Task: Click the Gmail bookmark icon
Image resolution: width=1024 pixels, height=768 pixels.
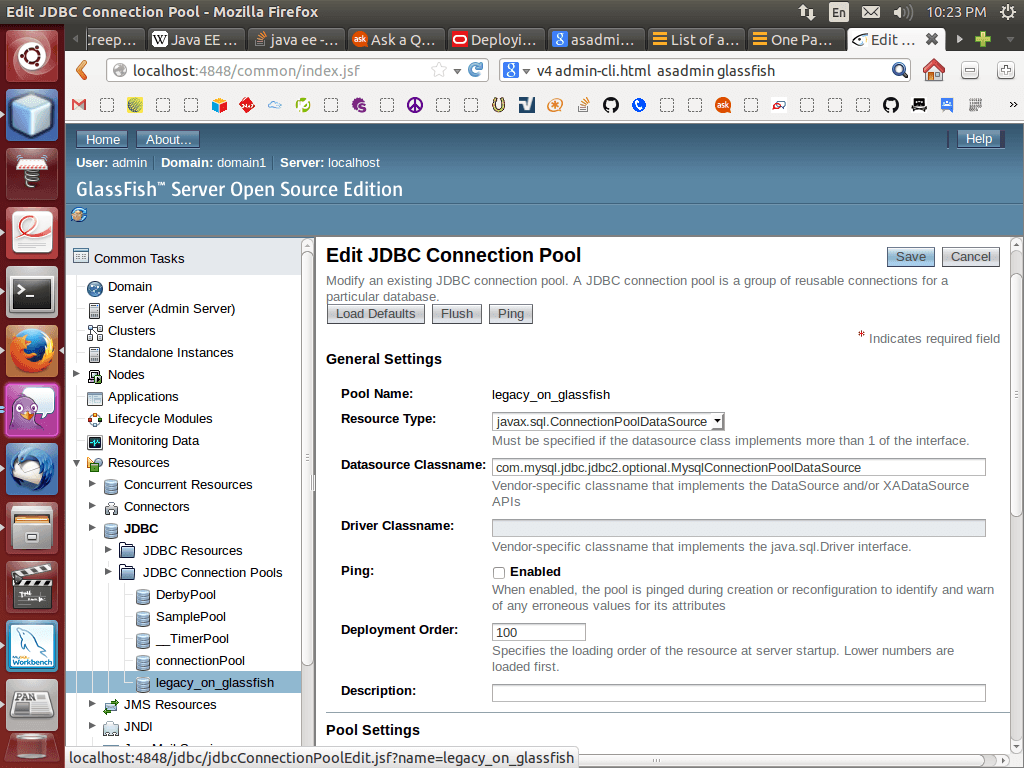Action: point(80,105)
